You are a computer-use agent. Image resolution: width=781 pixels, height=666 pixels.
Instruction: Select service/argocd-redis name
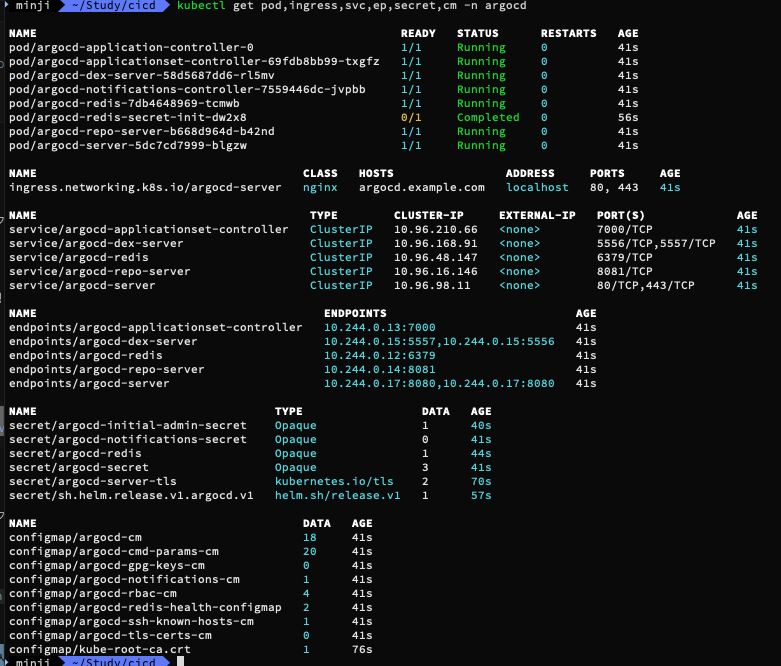[x=79, y=257]
